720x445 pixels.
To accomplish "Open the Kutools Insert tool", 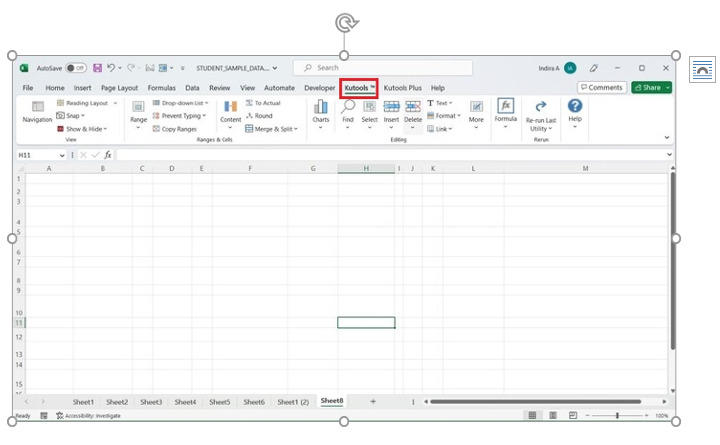I will (x=391, y=113).
